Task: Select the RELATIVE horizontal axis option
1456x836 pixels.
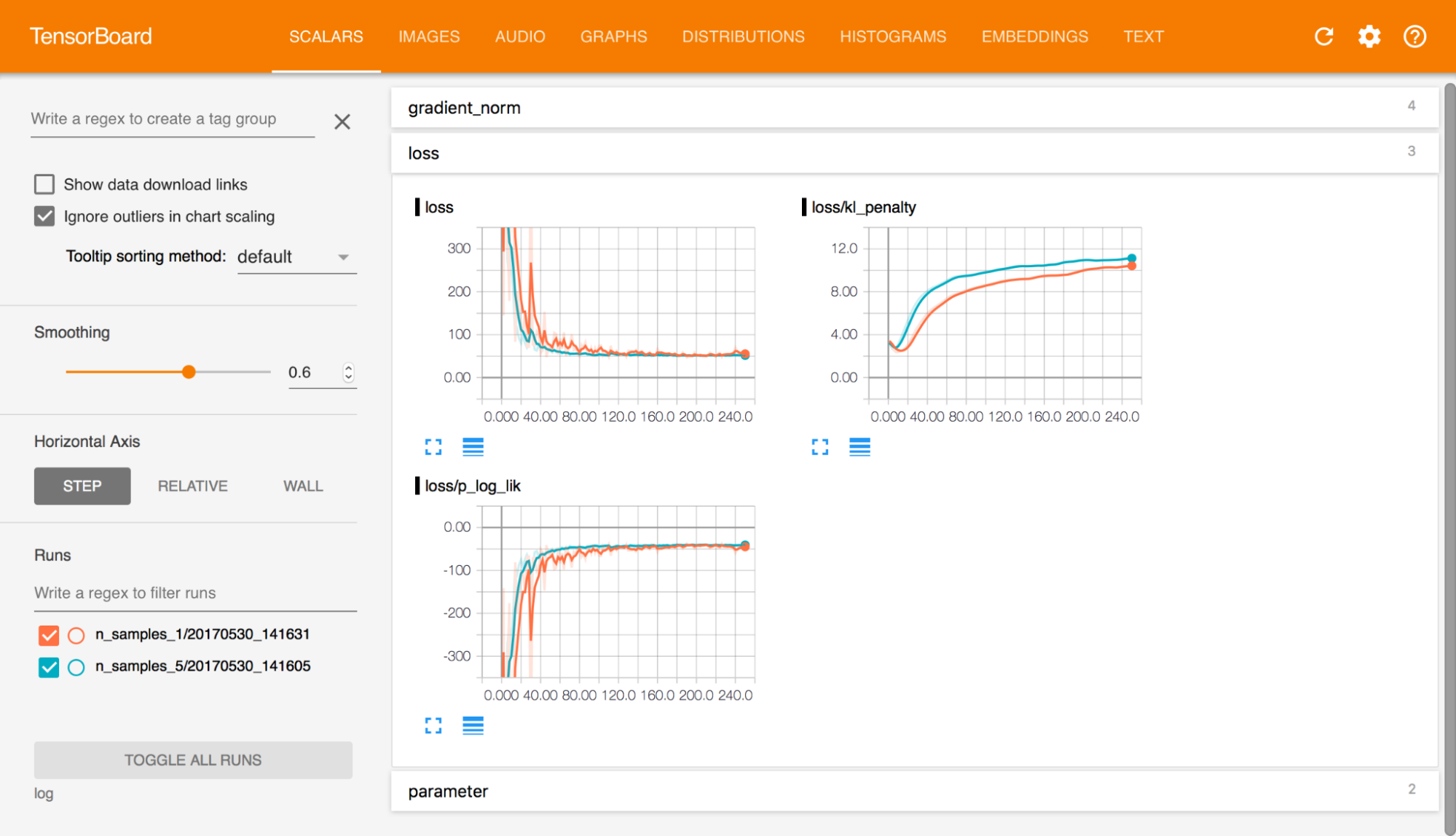Action: coord(192,487)
